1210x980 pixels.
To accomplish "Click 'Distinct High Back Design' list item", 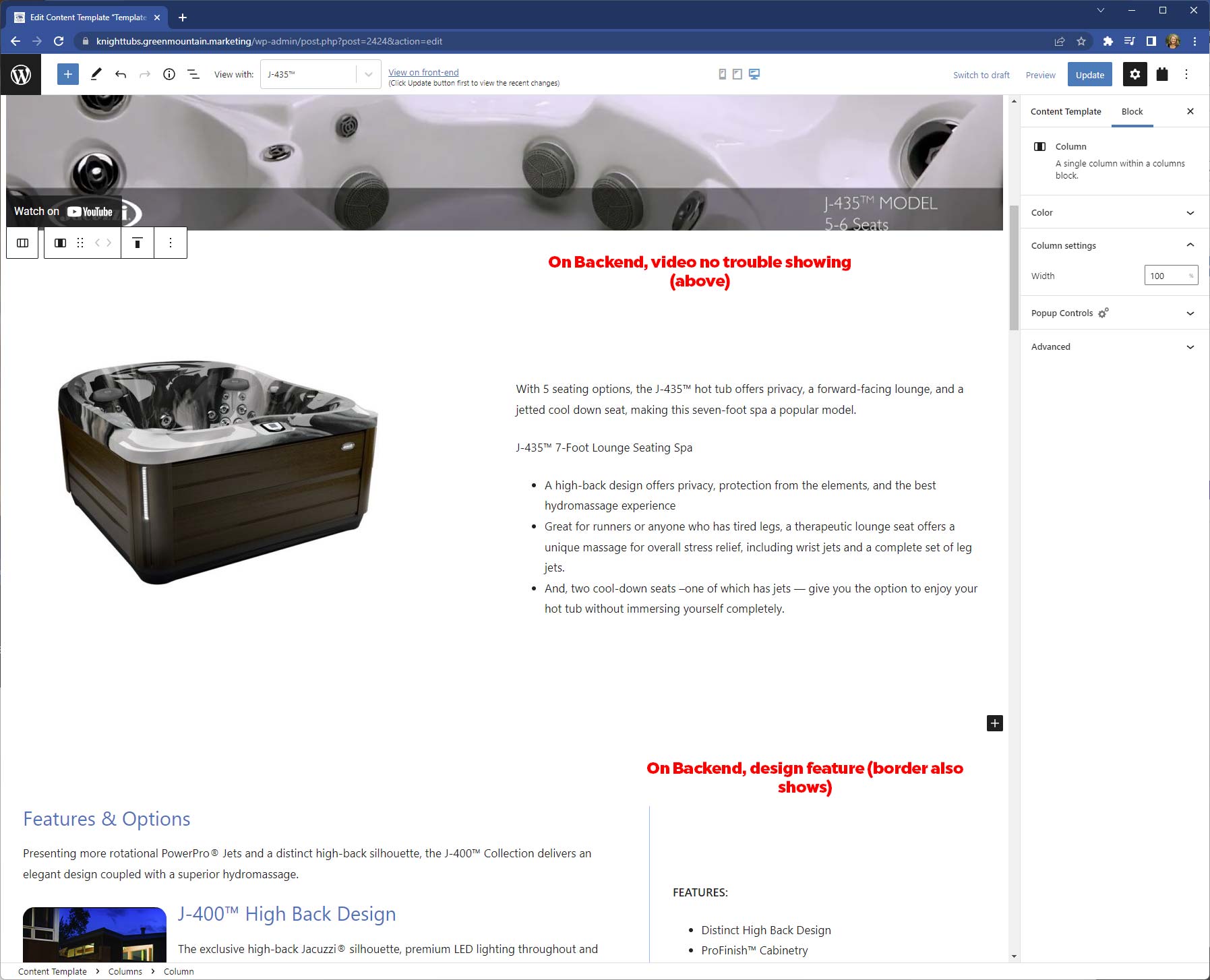I will coord(766,930).
